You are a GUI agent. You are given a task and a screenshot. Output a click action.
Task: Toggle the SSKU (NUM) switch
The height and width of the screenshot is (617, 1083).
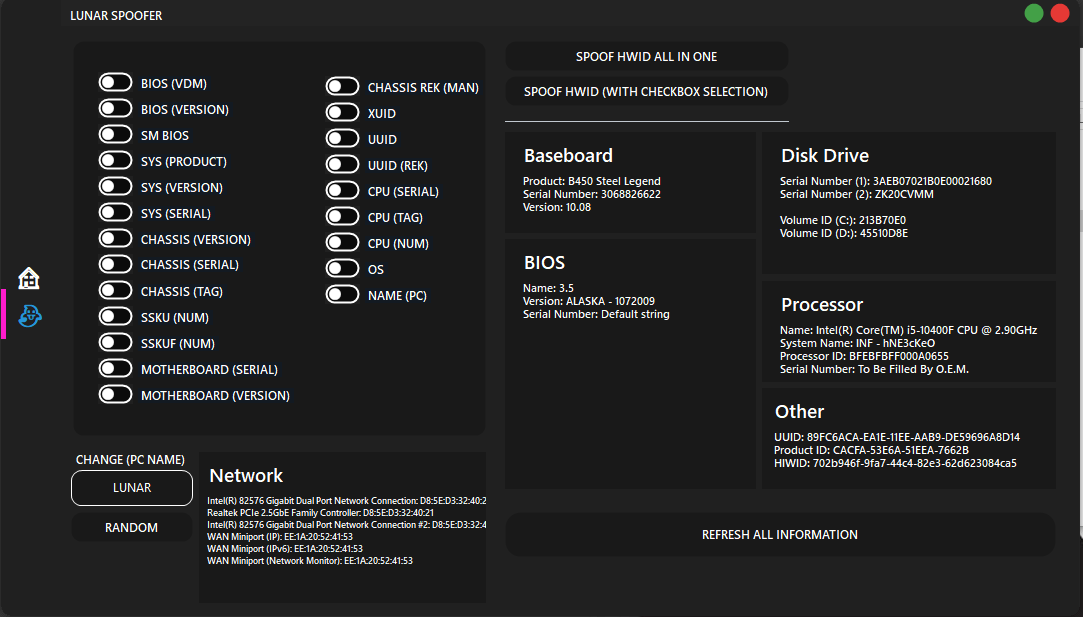(x=115, y=316)
